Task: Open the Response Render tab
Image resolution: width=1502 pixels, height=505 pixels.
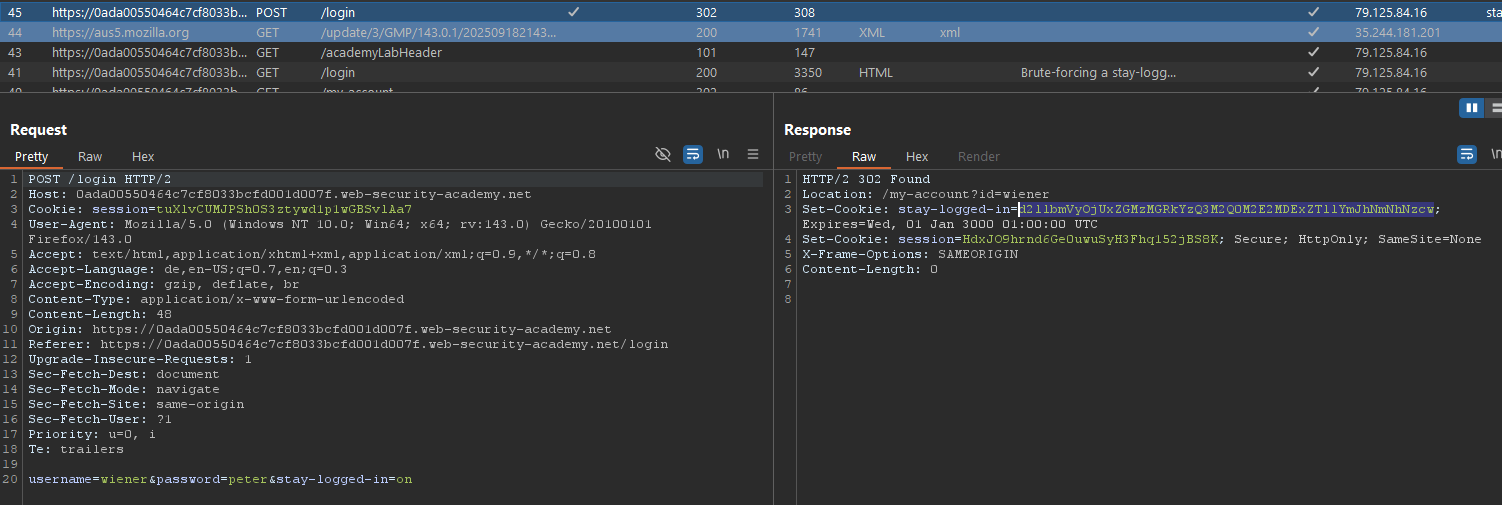Action: (978, 156)
